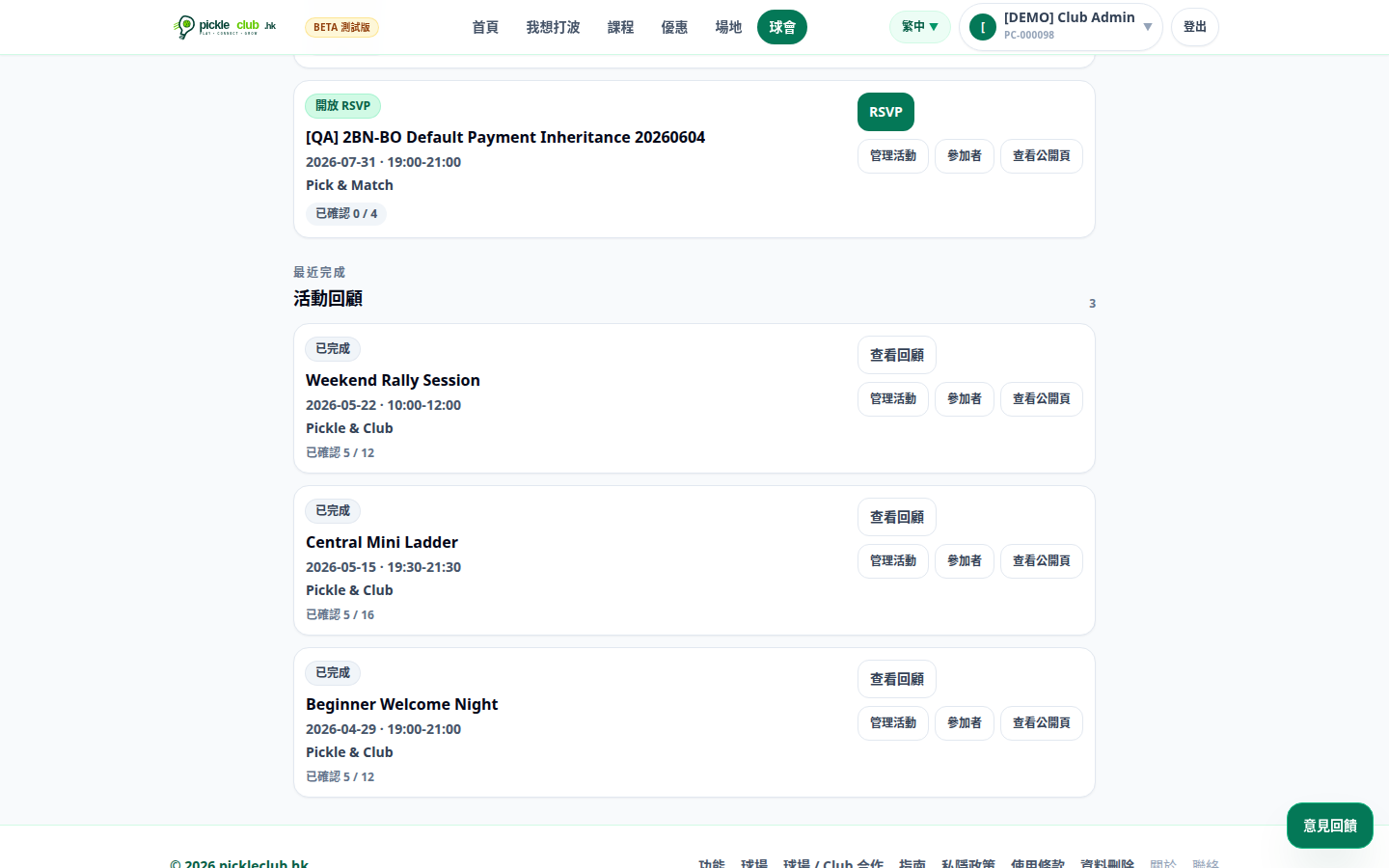This screenshot has height=868, width=1389.
Task: Click the date 2026-04-29 · 19:00-21:00
Action: pos(384,729)
